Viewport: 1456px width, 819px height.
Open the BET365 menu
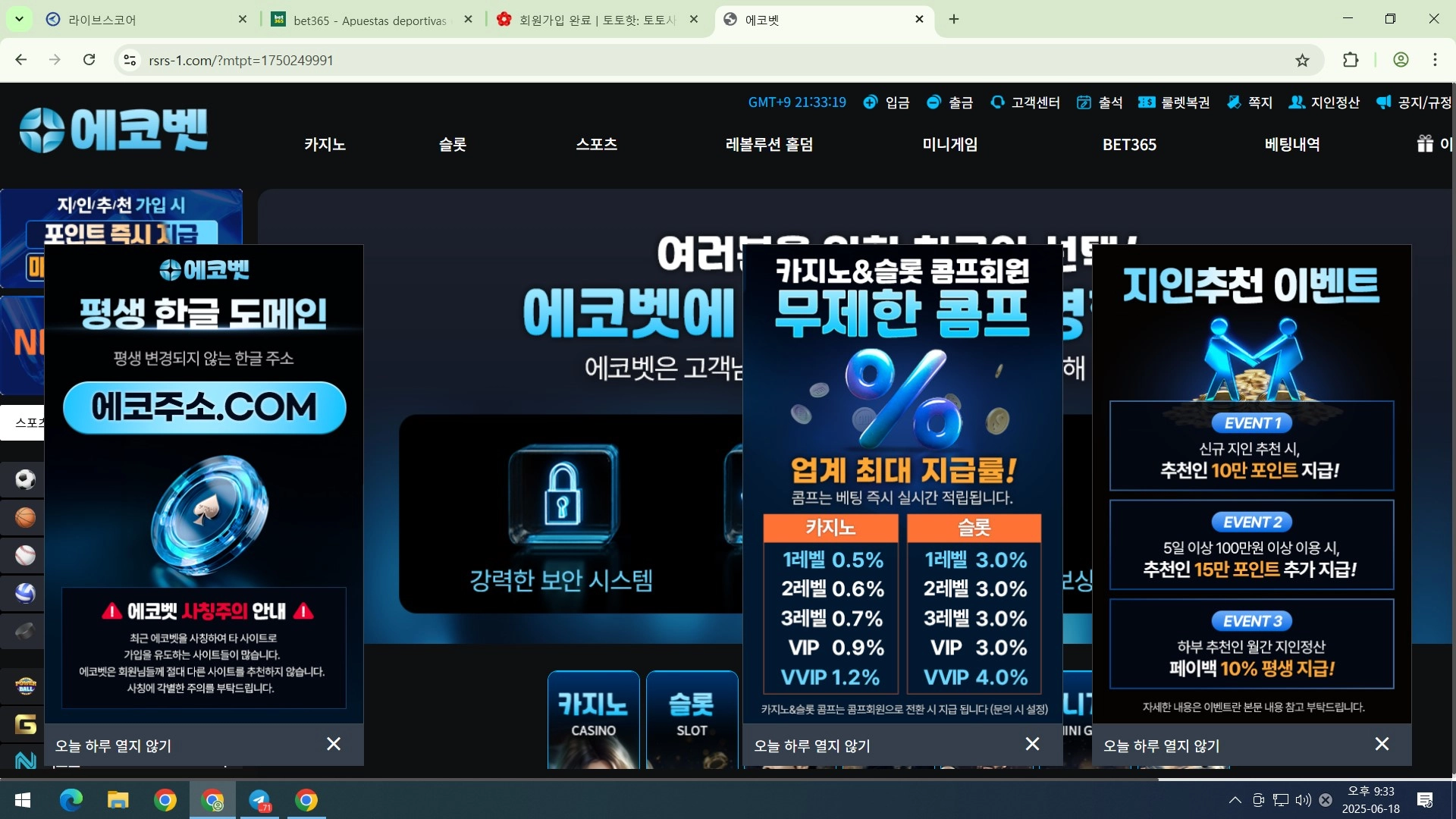pyautogui.click(x=1129, y=144)
